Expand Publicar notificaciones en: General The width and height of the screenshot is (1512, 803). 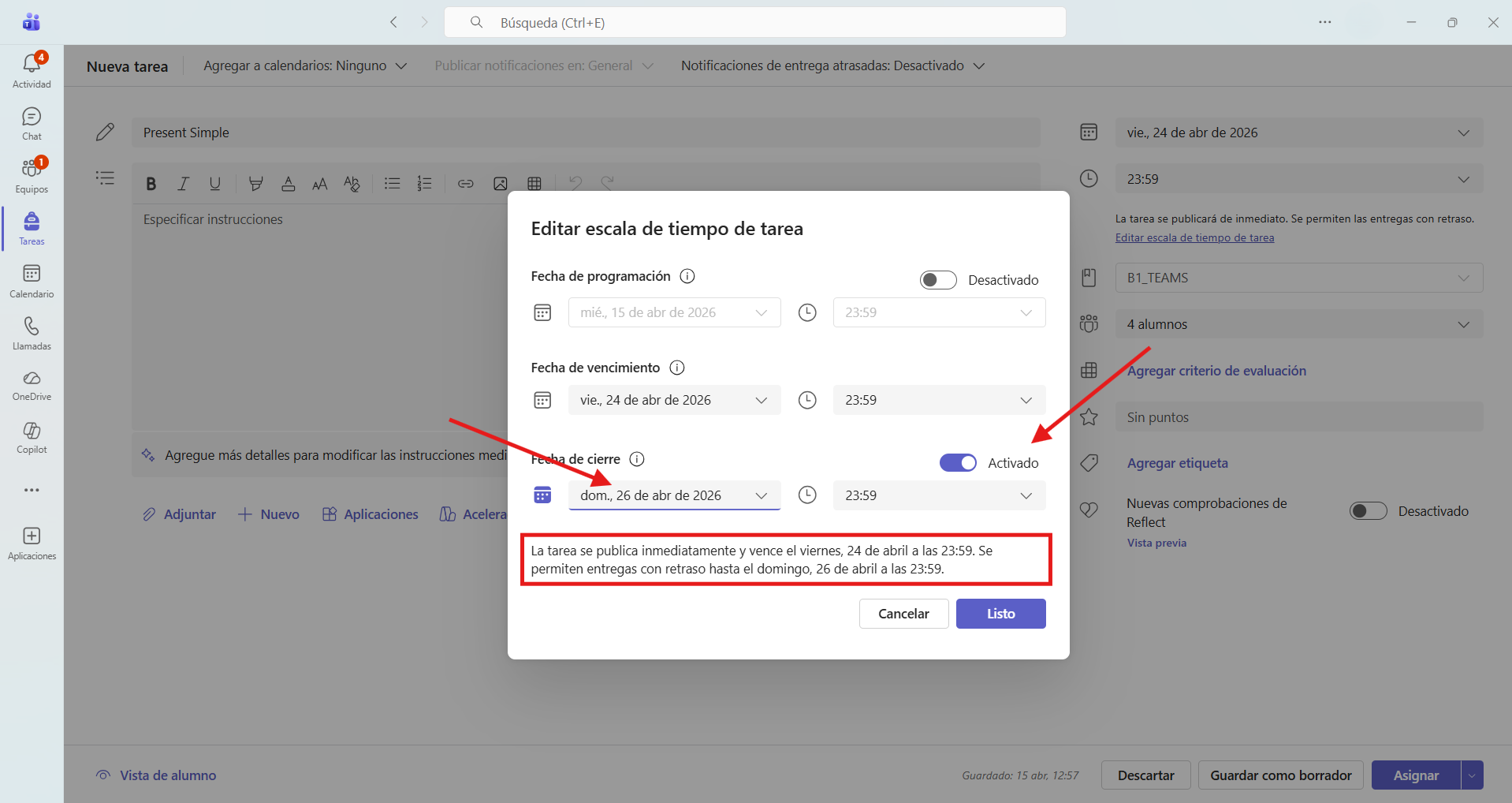pos(544,65)
